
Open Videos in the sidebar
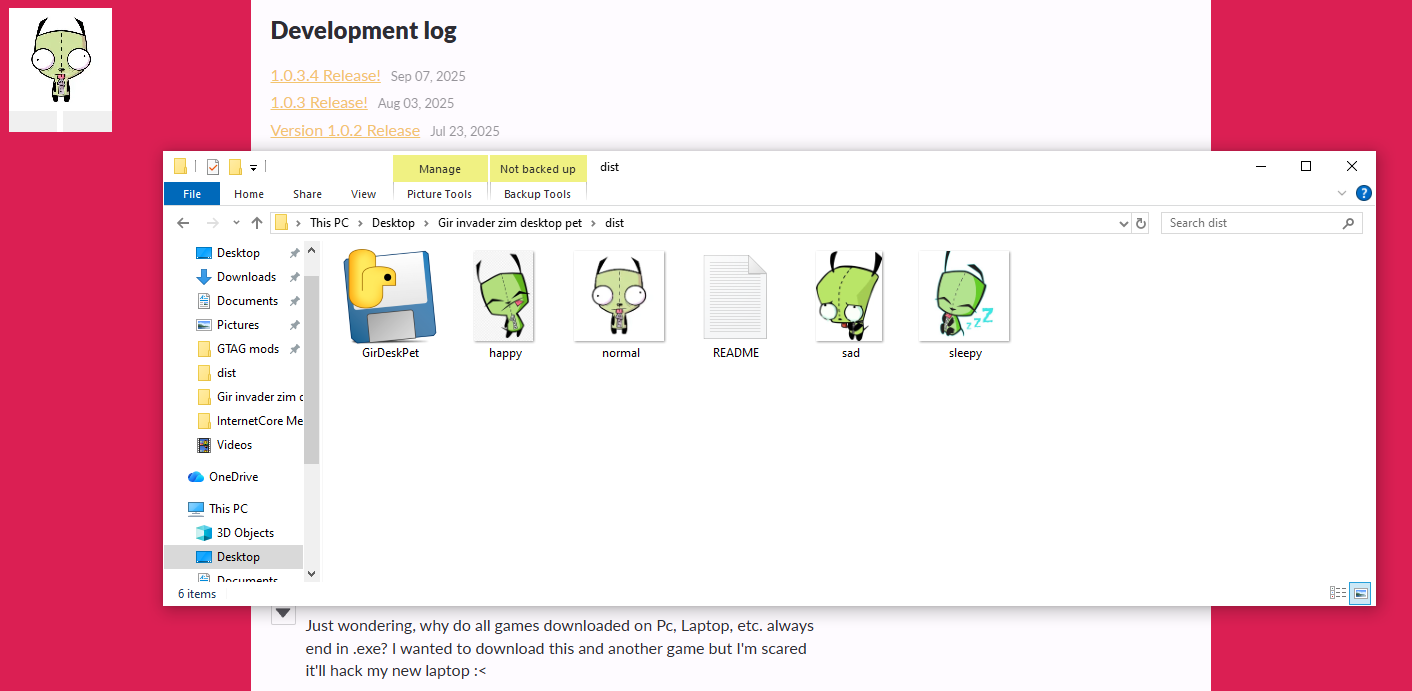coord(234,445)
